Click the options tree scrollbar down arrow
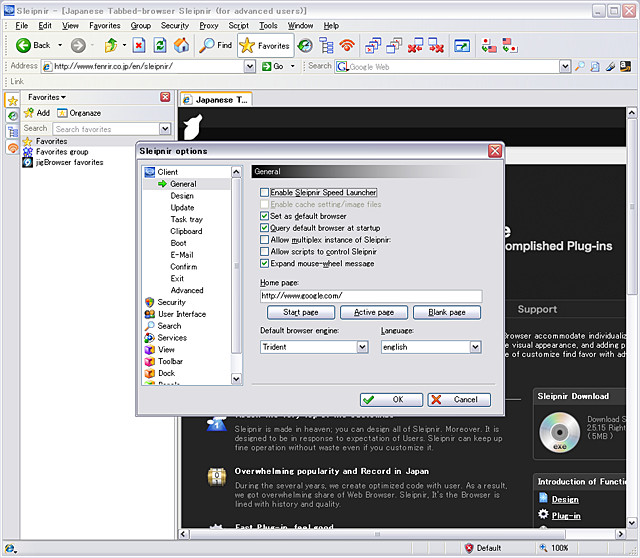640x558 pixels. [236, 379]
